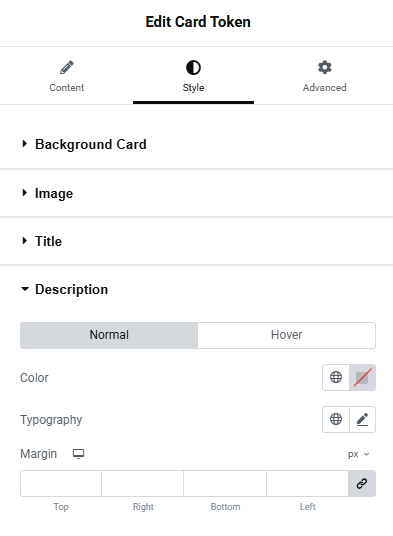Toggle the link values chain icon
The width and height of the screenshot is (393, 536).
[x=362, y=483]
